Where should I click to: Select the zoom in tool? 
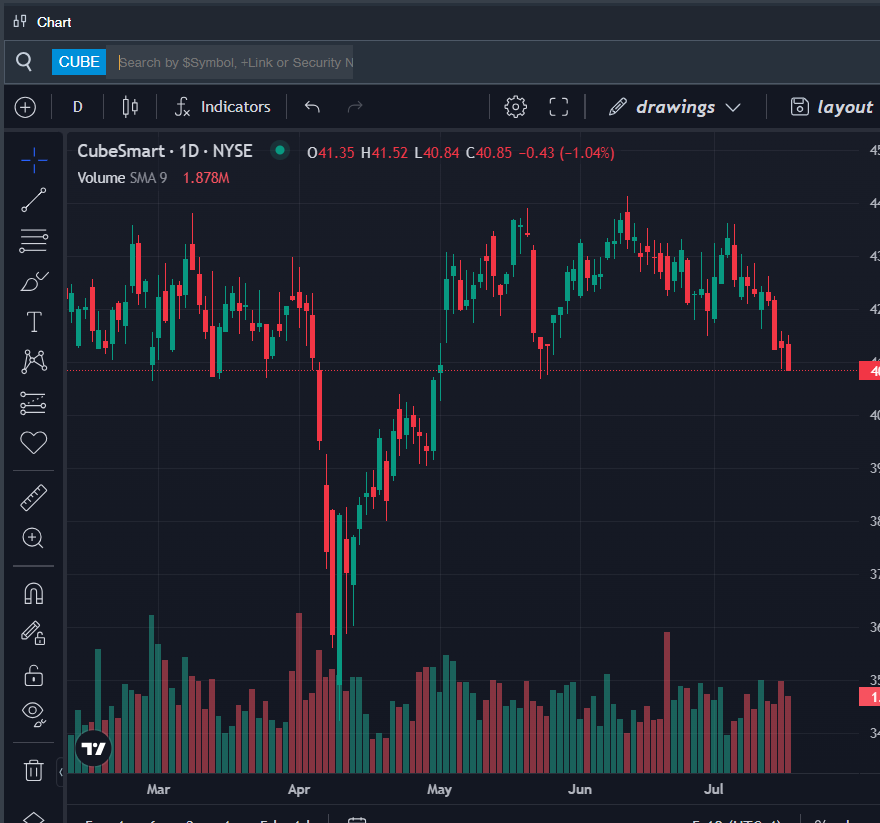point(33,538)
